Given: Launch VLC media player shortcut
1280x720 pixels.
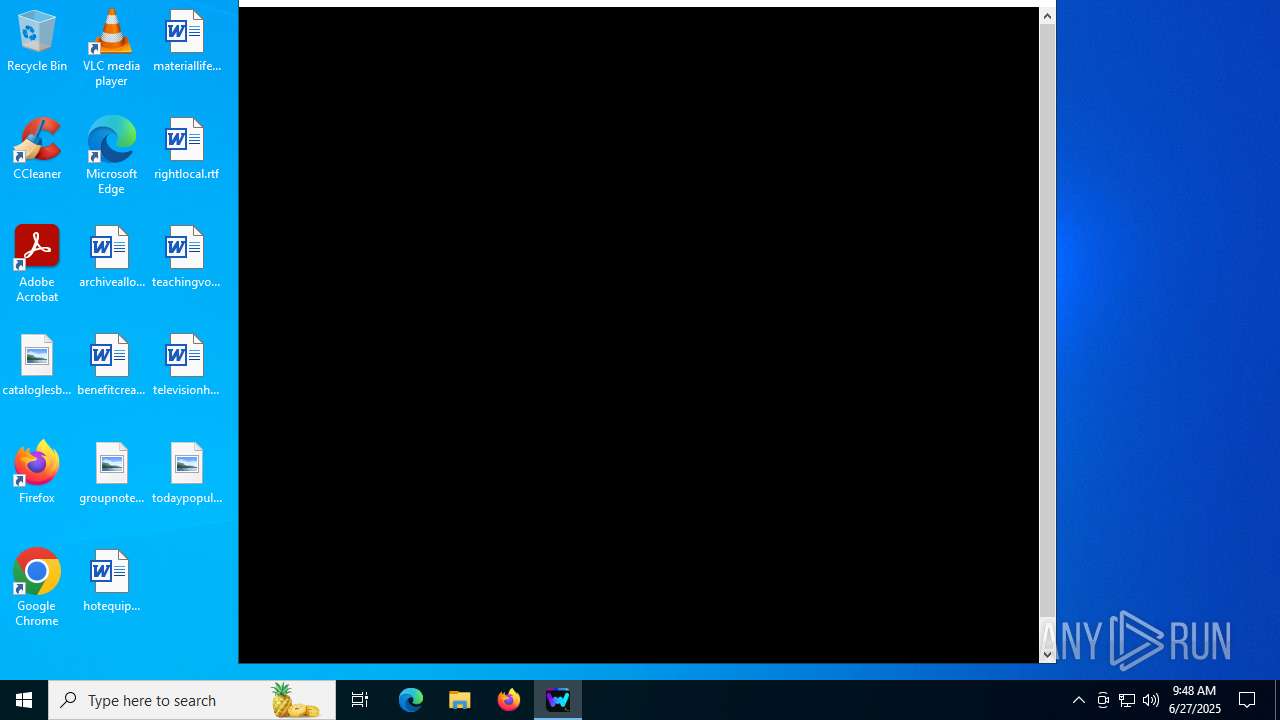Looking at the screenshot, I should (x=111, y=48).
